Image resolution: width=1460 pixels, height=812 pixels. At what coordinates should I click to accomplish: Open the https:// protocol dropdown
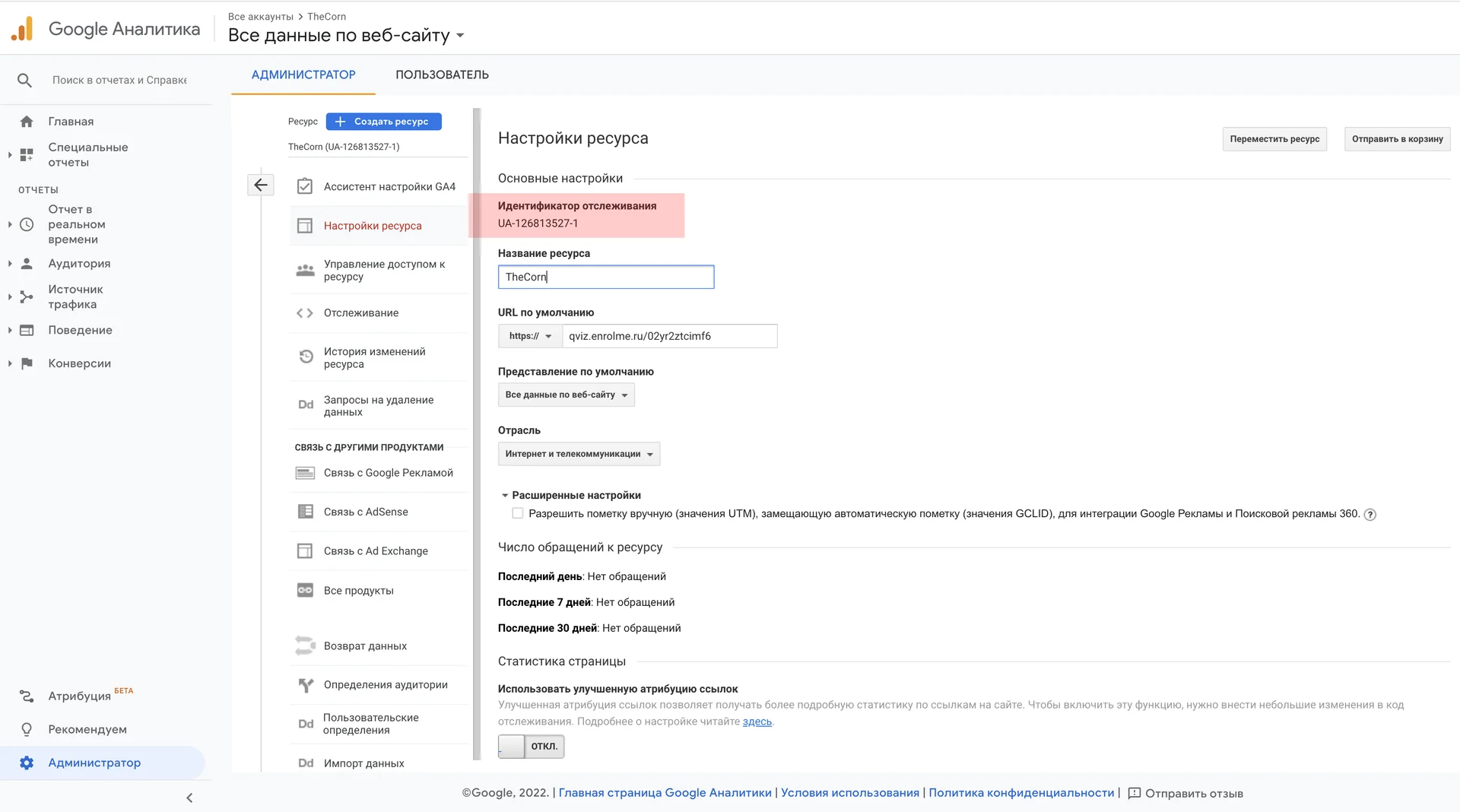[530, 336]
